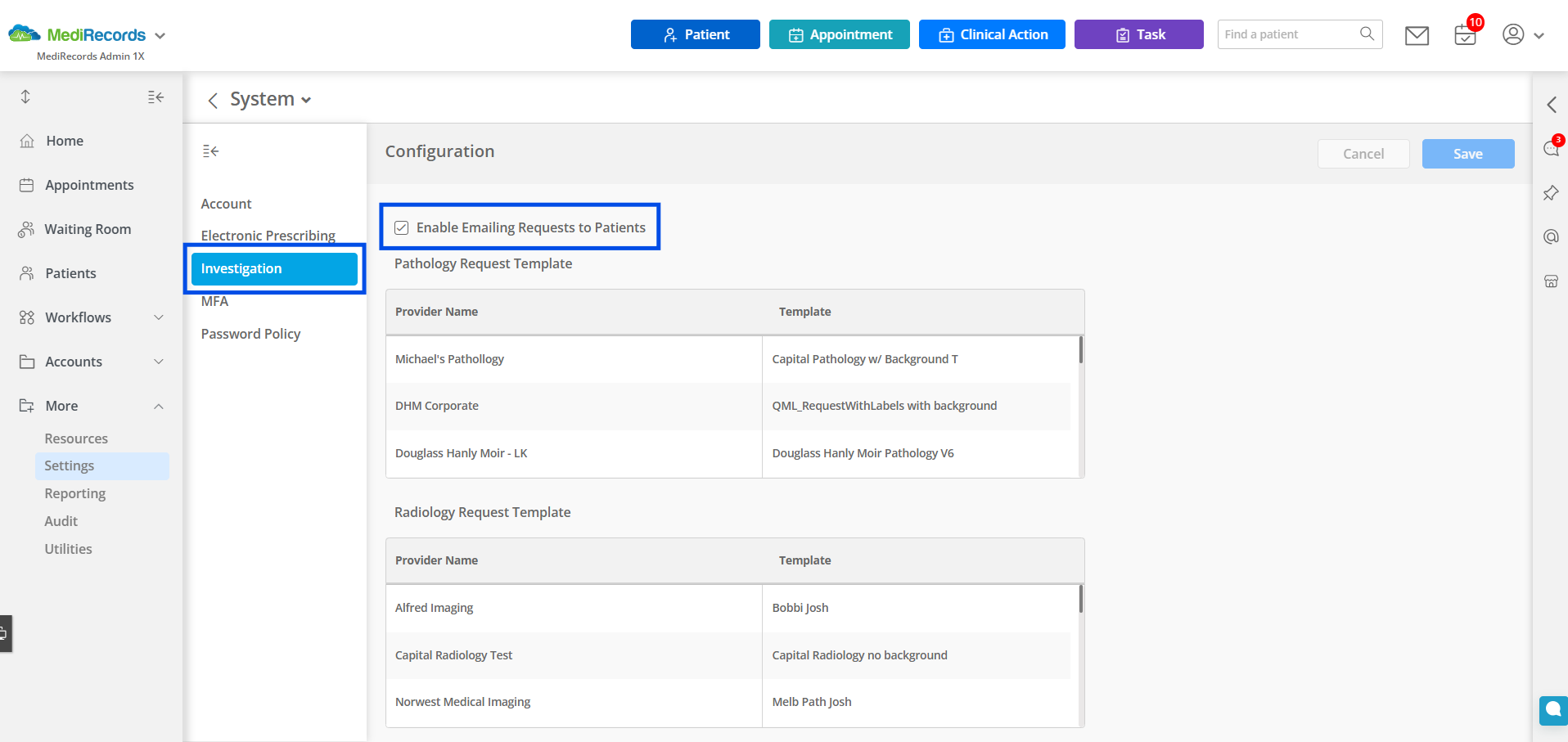The height and width of the screenshot is (742, 1568).
Task: Open the practice switcher dropdown beside the logo
Action: [160, 36]
